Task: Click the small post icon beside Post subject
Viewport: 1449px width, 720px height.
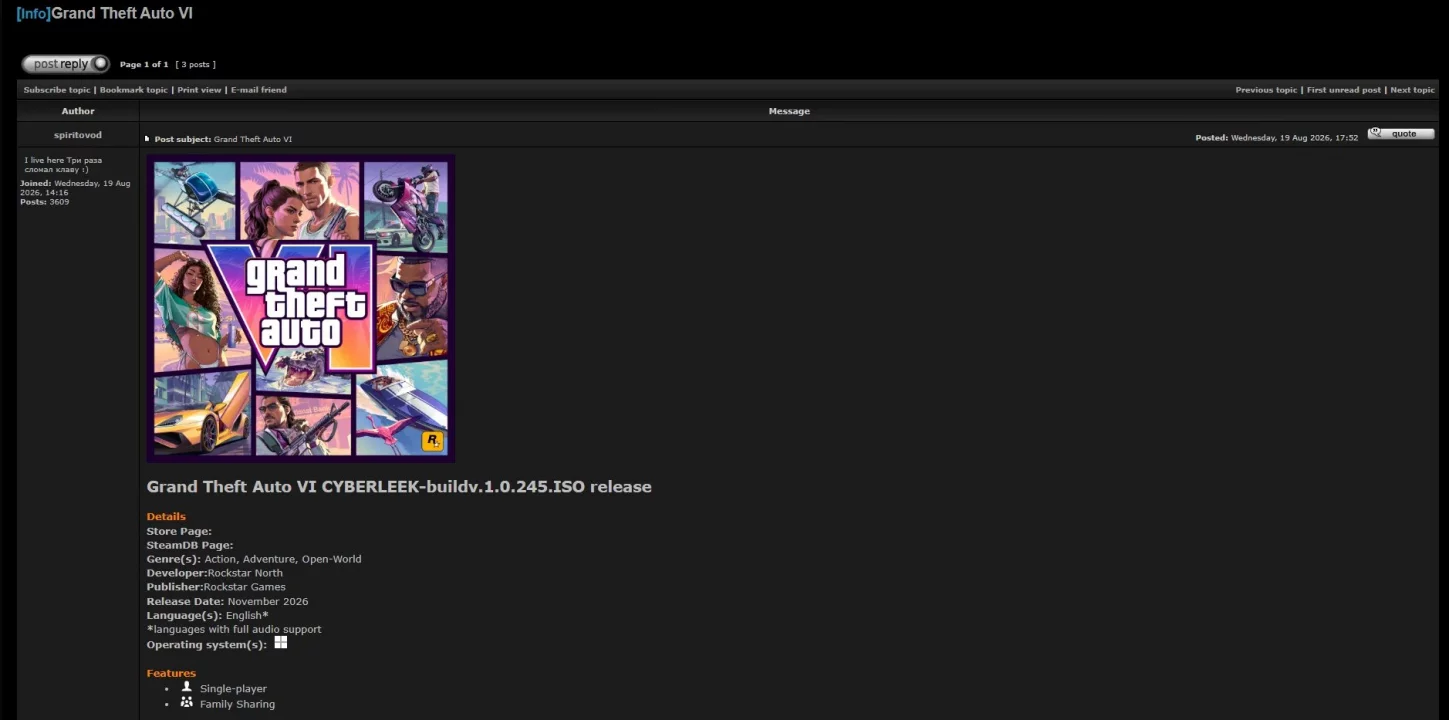Action: point(147,139)
